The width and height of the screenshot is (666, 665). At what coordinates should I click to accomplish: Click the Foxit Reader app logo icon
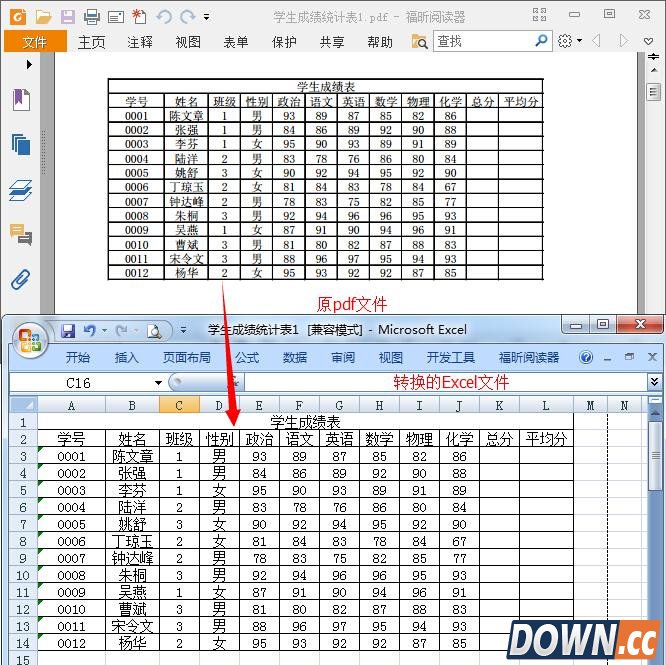coord(18,17)
